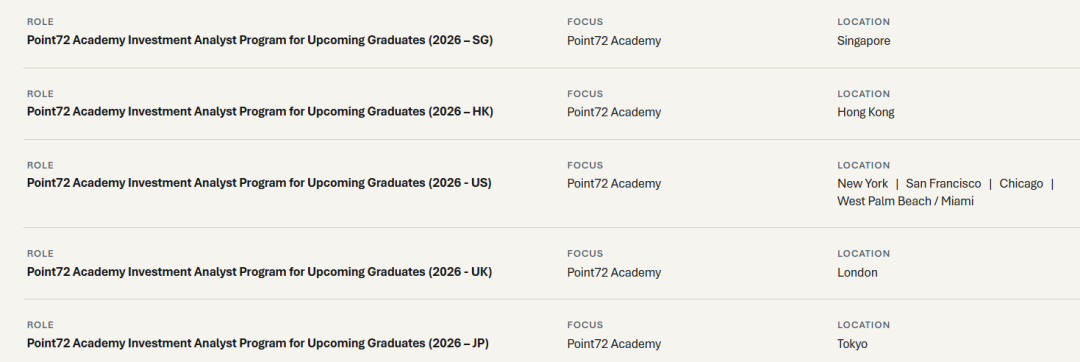Viewport: 1080px width, 362px height.
Task: Click the LOCATION label above Tokyo
Action: (x=863, y=325)
